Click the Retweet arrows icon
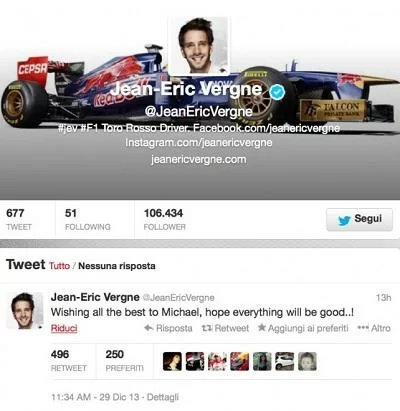The image size is (400, 411). click(207, 328)
